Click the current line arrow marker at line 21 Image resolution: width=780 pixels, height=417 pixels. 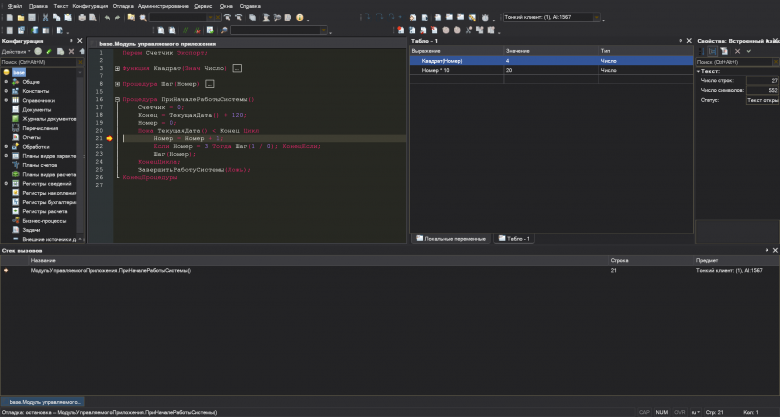(x=109, y=138)
